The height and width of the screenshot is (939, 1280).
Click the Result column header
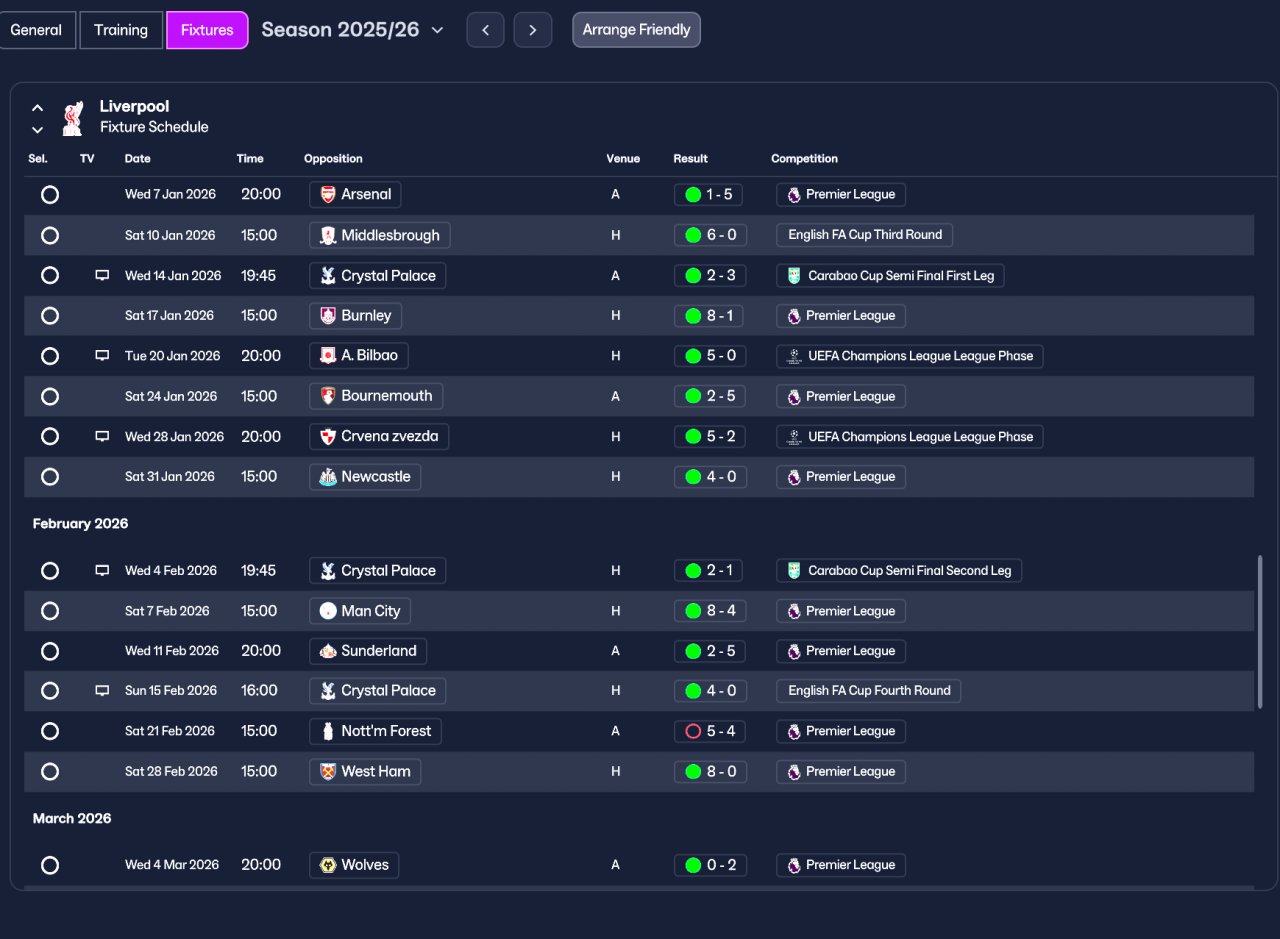(691, 159)
